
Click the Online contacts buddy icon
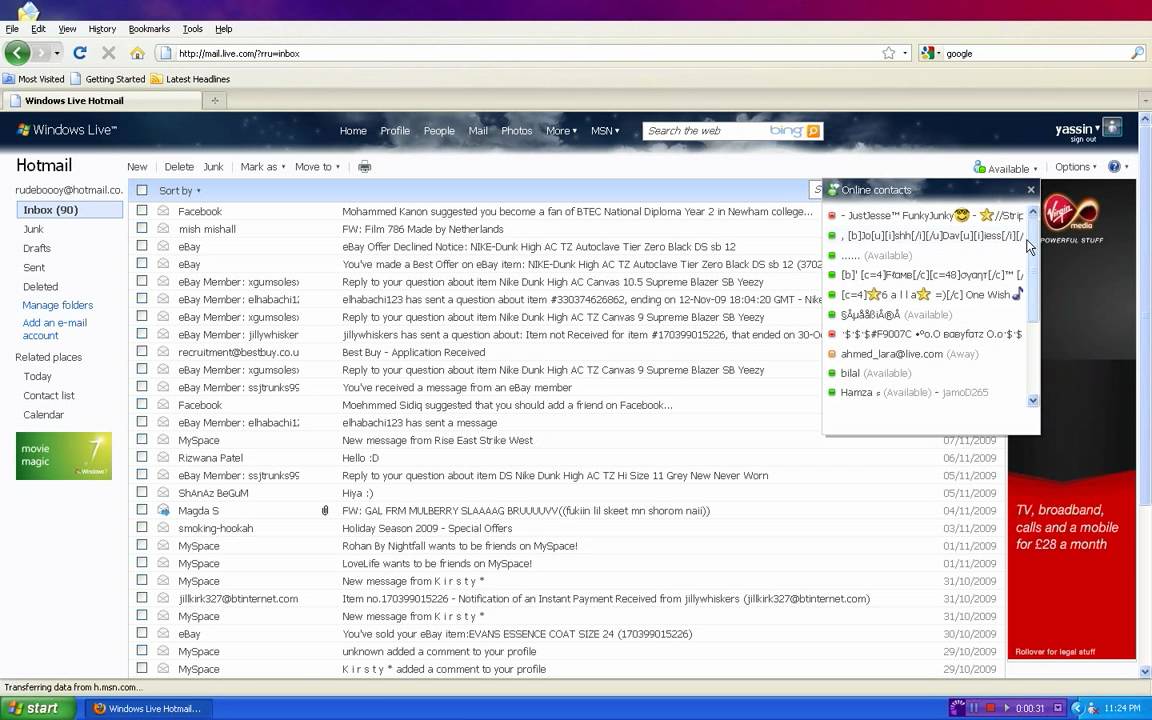pyautogui.click(x=833, y=190)
